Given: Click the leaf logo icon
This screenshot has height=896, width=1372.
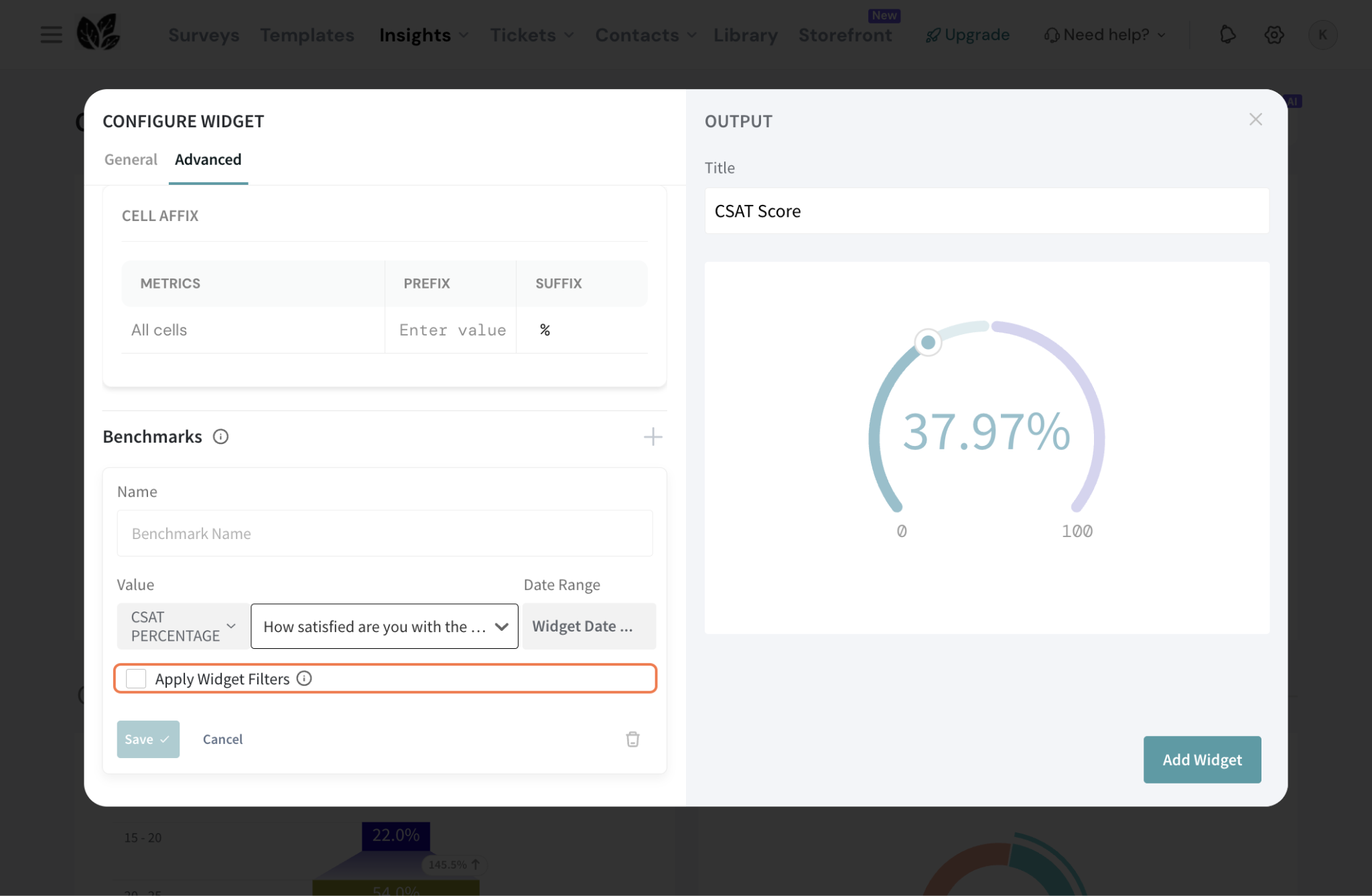Looking at the screenshot, I should 98,32.
